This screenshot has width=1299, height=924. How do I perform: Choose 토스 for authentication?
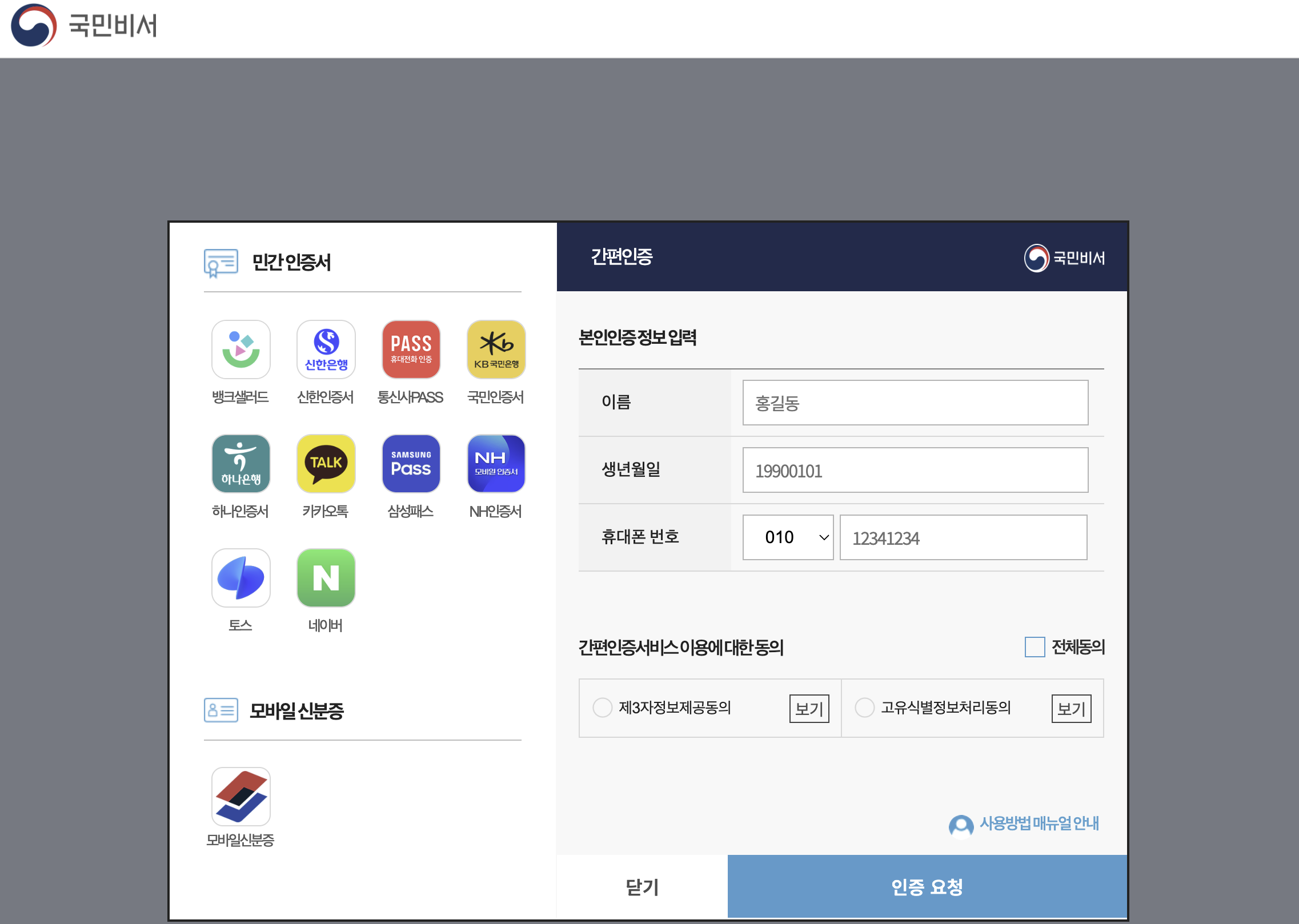point(240,578)
